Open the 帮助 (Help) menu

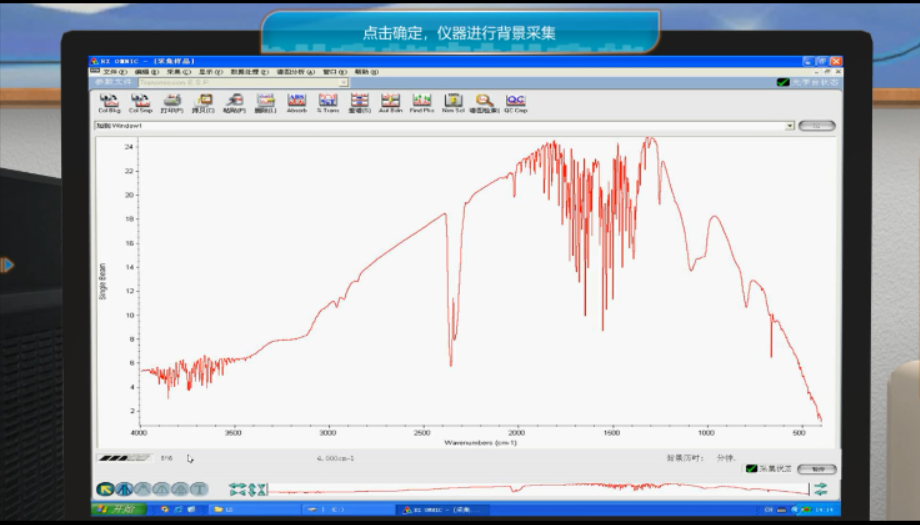tap(360, 72)
